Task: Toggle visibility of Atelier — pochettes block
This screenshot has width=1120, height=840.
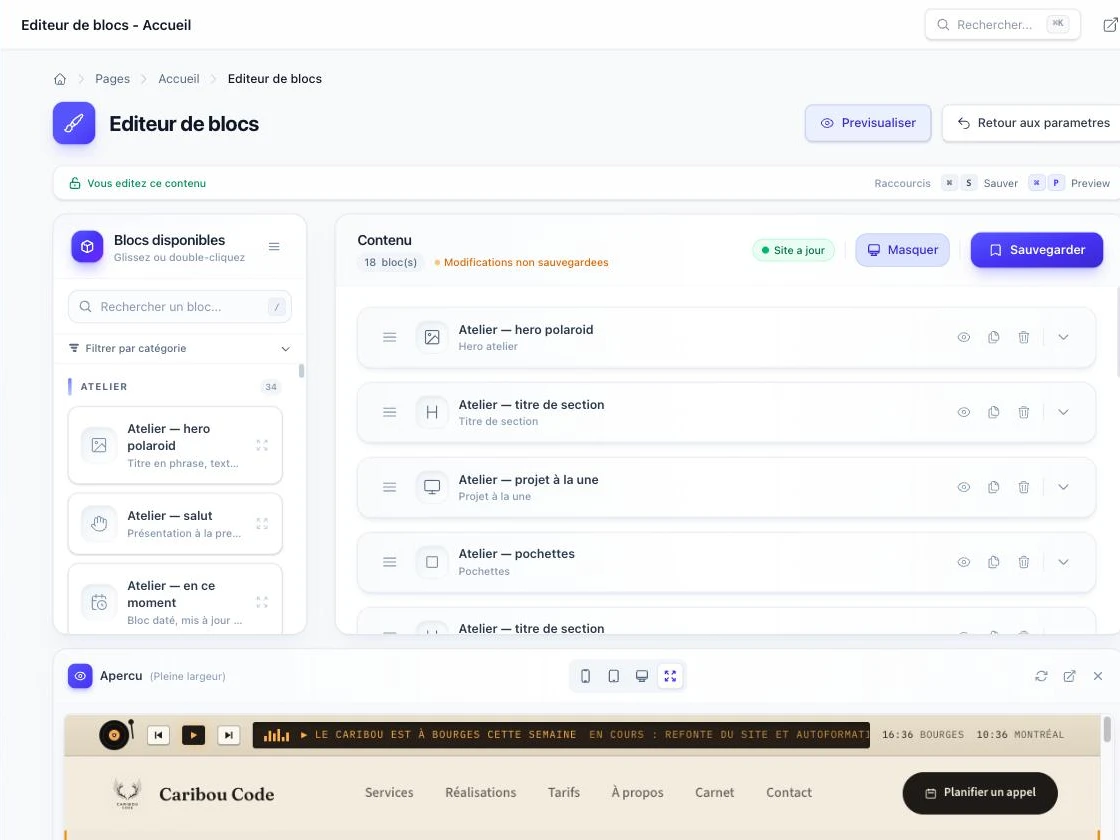Action: tap(964, 562)
